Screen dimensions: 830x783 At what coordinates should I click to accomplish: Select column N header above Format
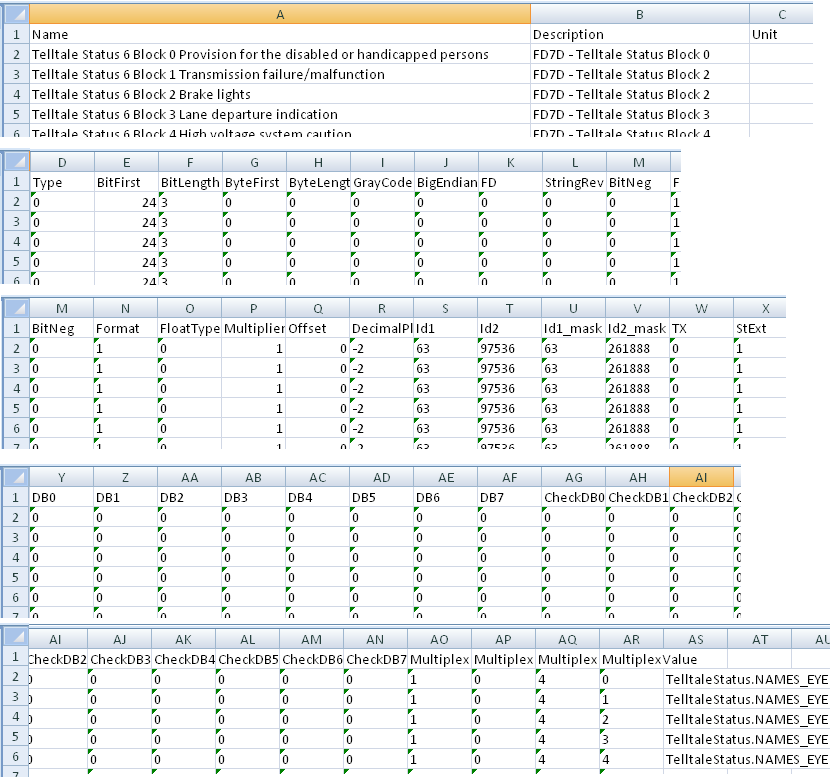click(125, 308)
